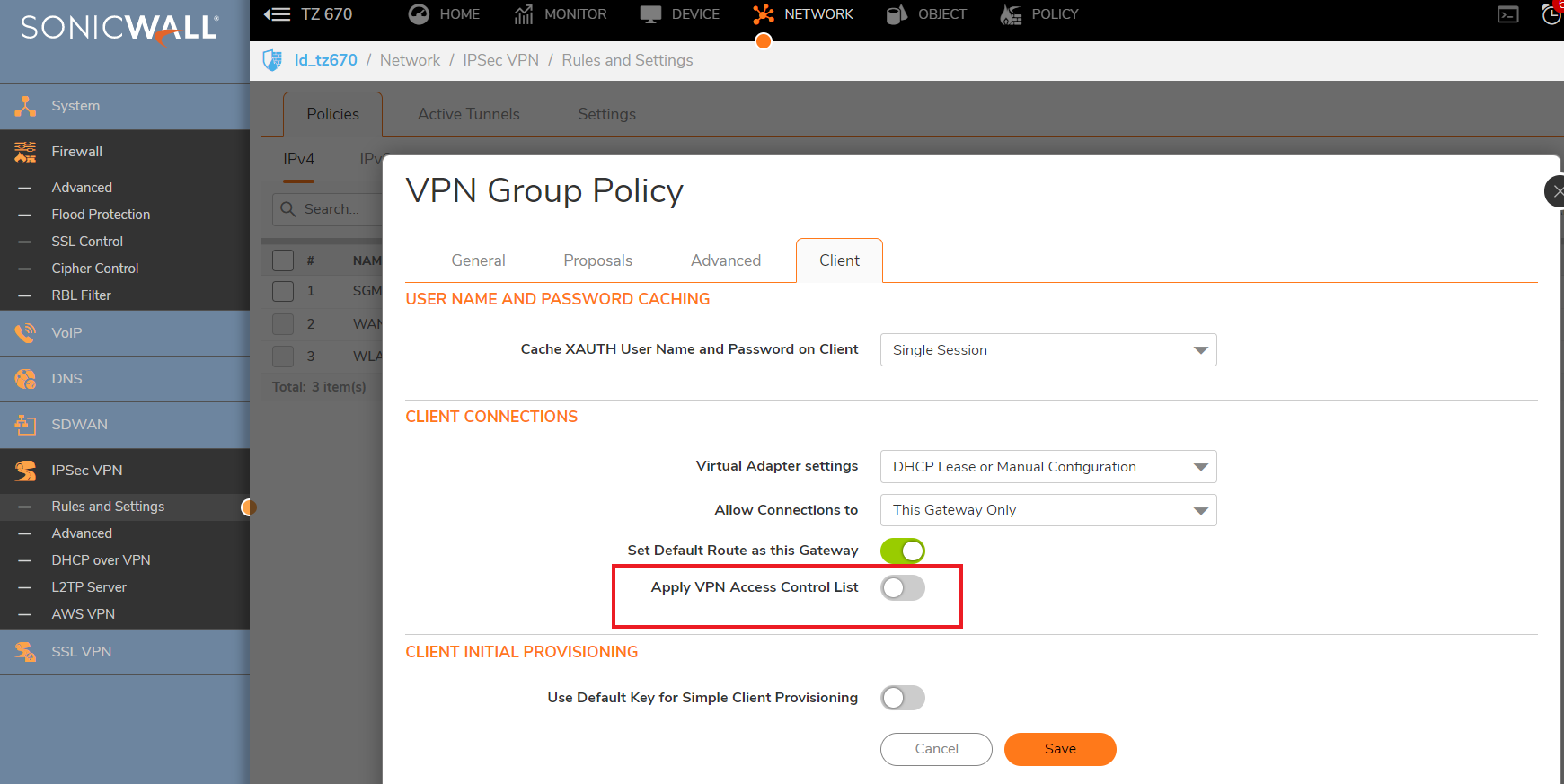Click the System sidebar icon
Screen dimensions: 1564x784
pyautogui.click(x=25, y=106)
